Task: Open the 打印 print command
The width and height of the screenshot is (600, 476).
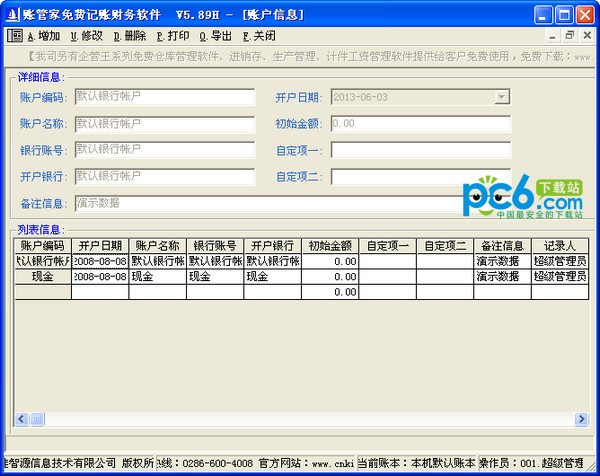Action: tap(173, 36)
